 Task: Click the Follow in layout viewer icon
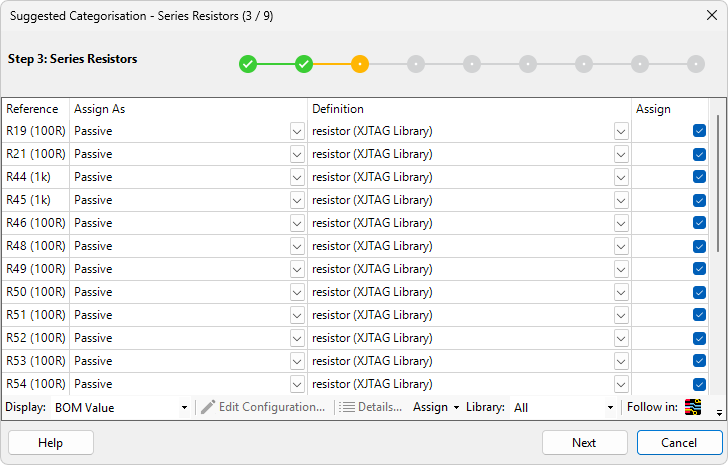coord(693,407)
